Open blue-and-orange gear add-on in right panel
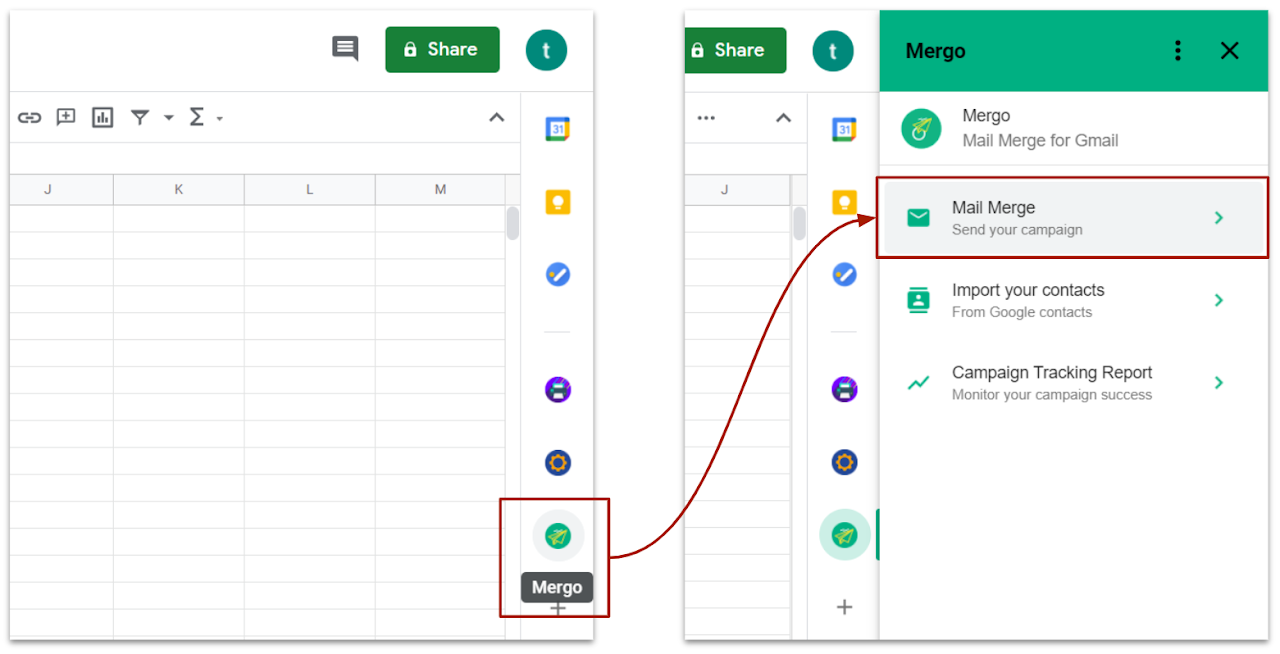The width and height of the screenshot is (1280, 654). click(x=844, y=463)
